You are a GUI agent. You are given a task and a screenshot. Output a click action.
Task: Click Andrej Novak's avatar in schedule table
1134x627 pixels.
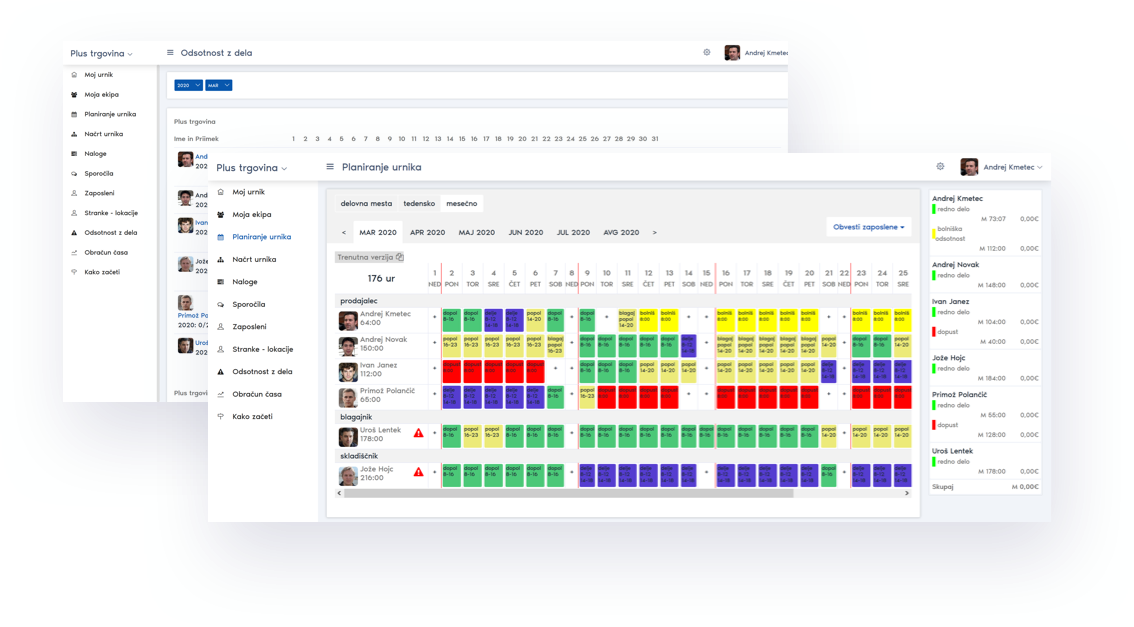(347, 346)
